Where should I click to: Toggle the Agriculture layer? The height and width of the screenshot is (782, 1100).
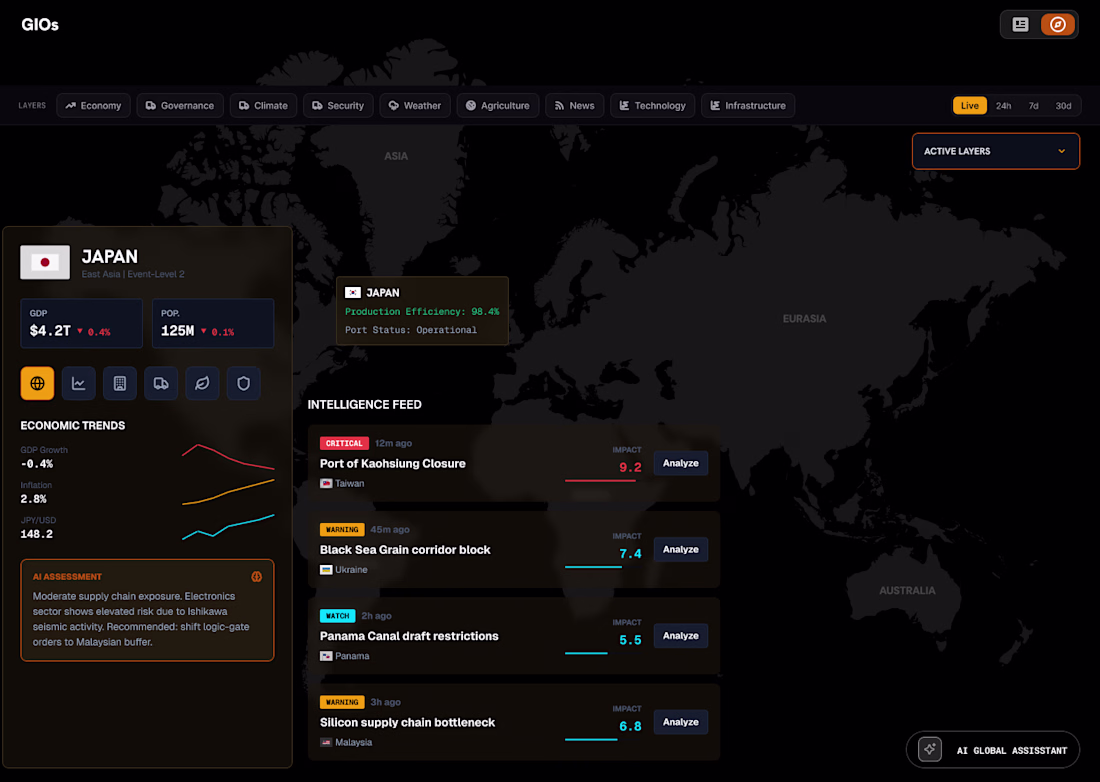pos(498,105)
